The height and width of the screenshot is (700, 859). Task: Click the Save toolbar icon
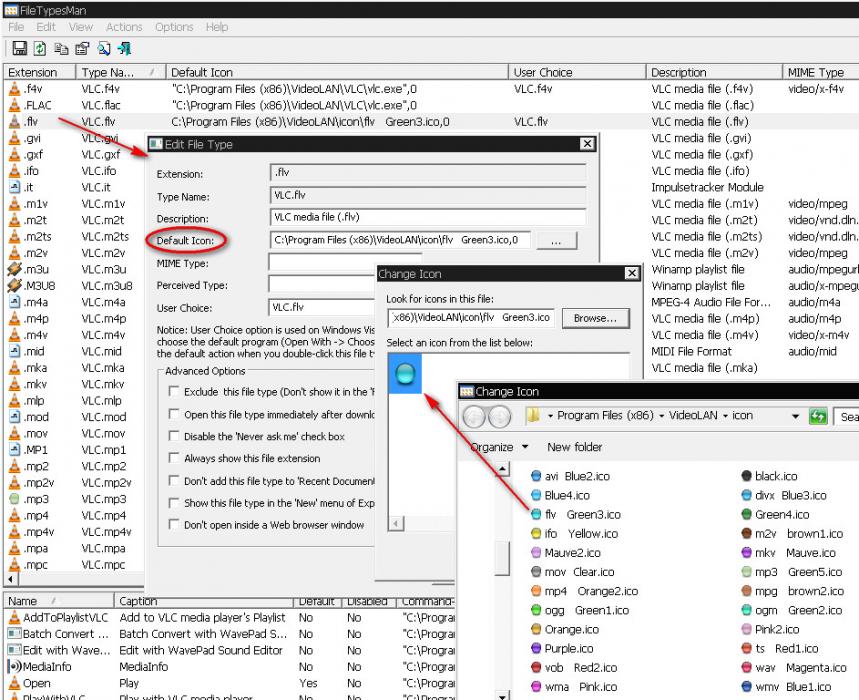[x=19, y=48]
